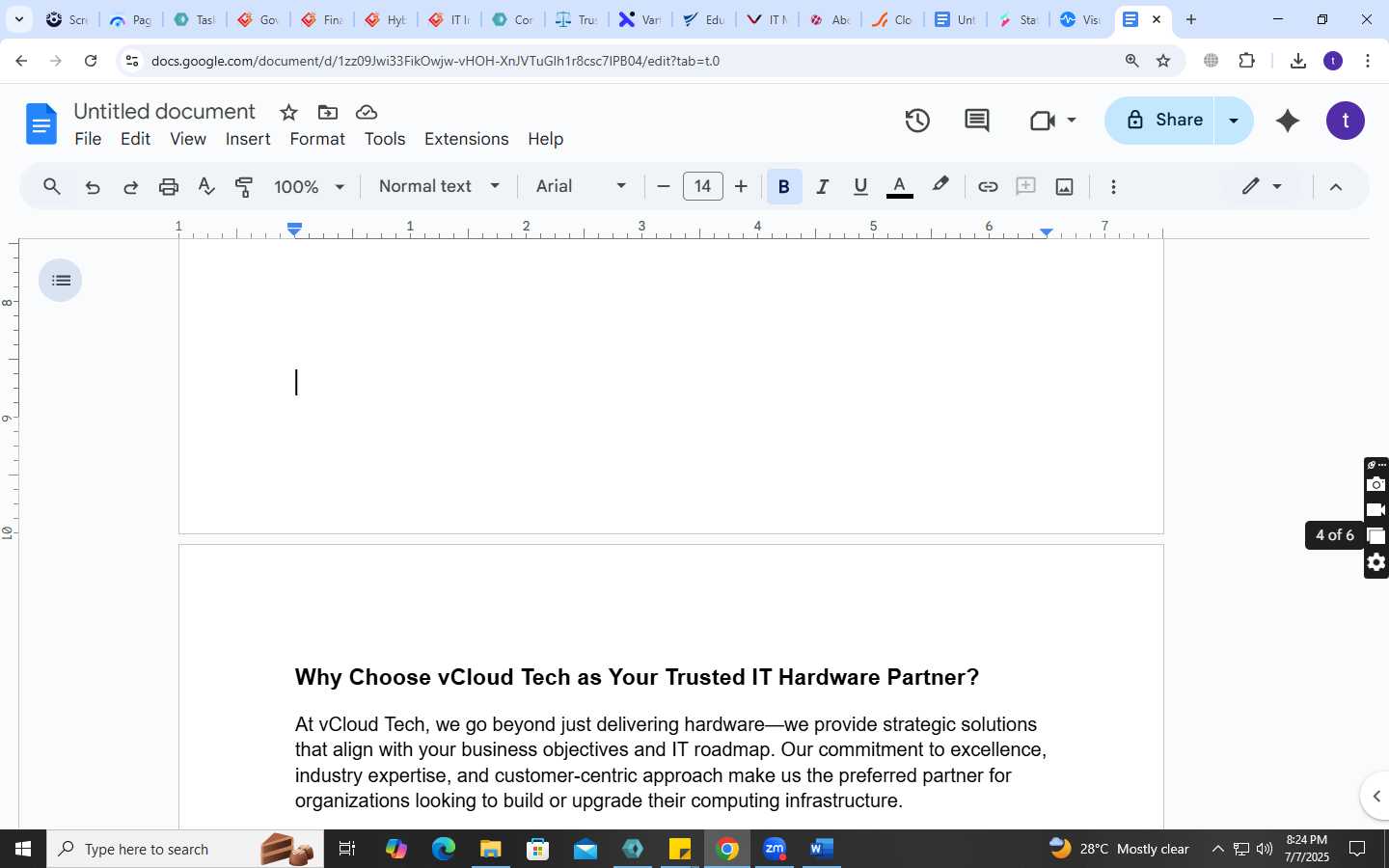Increase font size plus button
Image resolution: width=1389 pixels, height=868 pixels.
741,187
